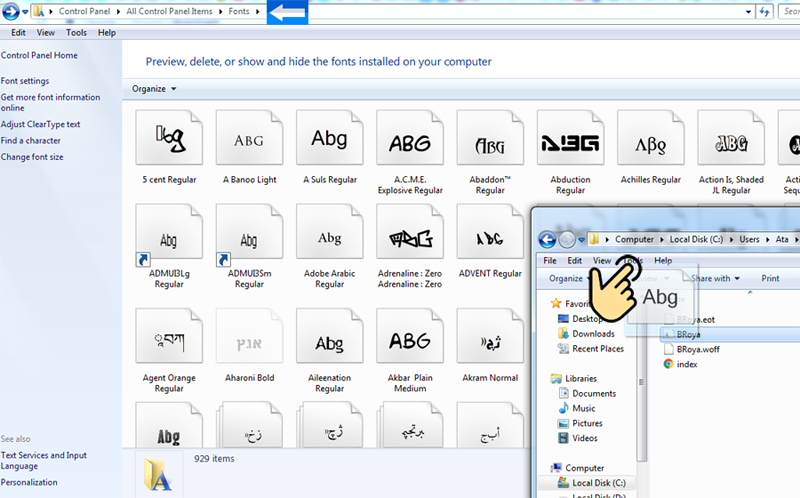The width and height of the screenshot is (800, 498).
Task: Select Local Disk (C:) in navigation pane
Action: [591, 483]
